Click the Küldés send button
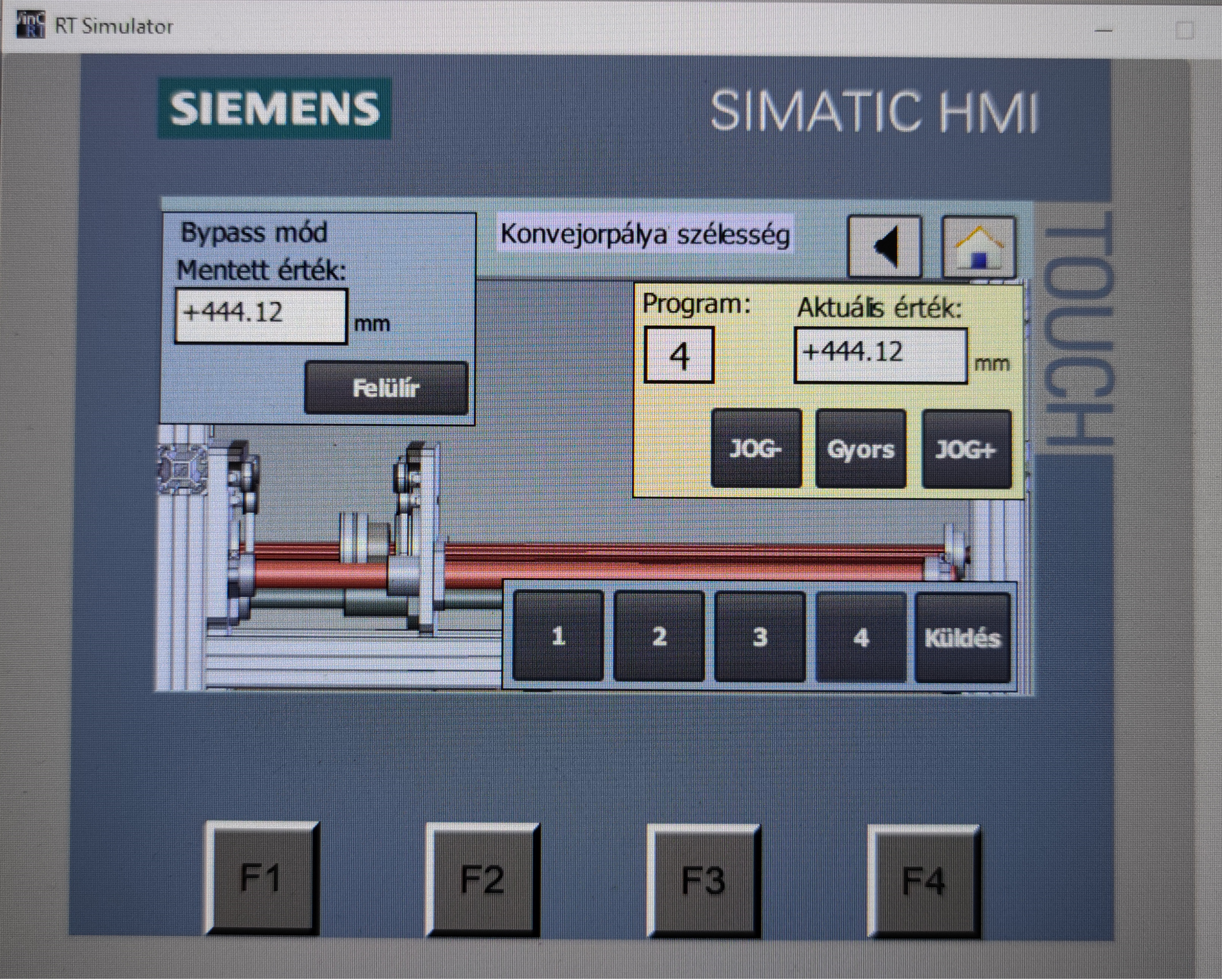 [963, 638]
